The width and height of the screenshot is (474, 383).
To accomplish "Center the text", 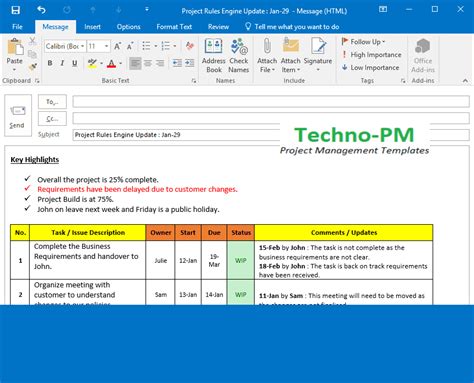I will pyautogui.click(x=148, y=63).
